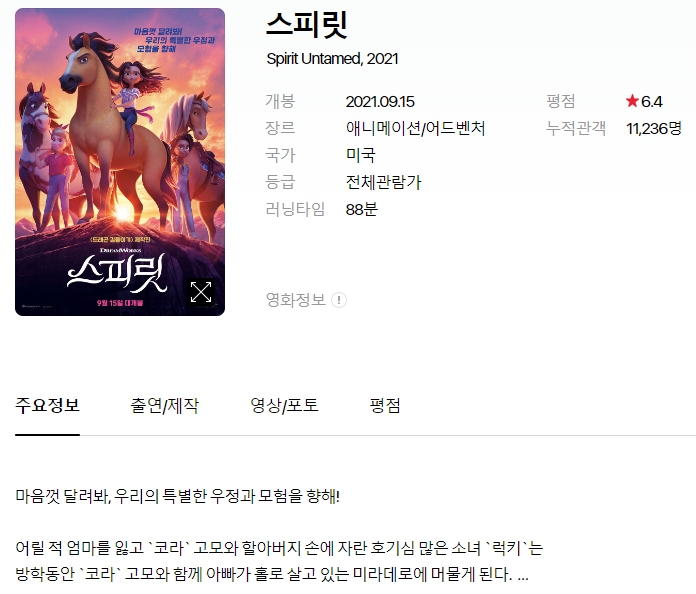This screenshot has width=696, height=594.
Task: Click the 전체관람가 rating grade text
Action: pos(384,182)
